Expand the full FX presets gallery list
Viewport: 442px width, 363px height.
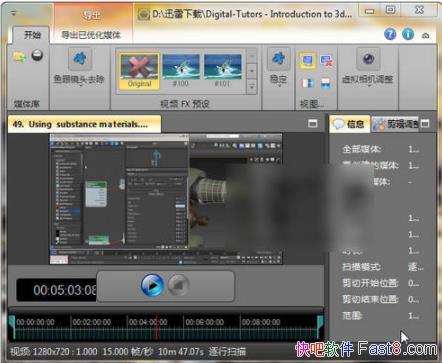(252, 87)
